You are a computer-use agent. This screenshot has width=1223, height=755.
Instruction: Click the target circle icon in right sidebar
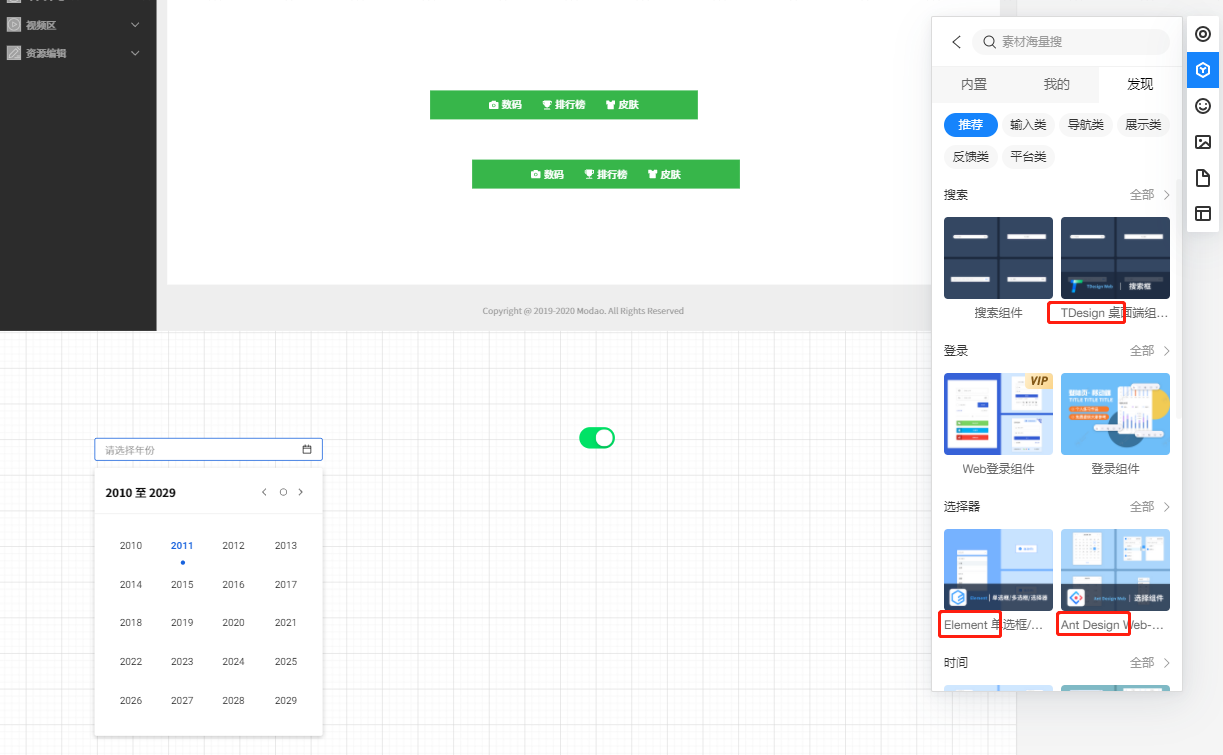(x=1203, y=34)
